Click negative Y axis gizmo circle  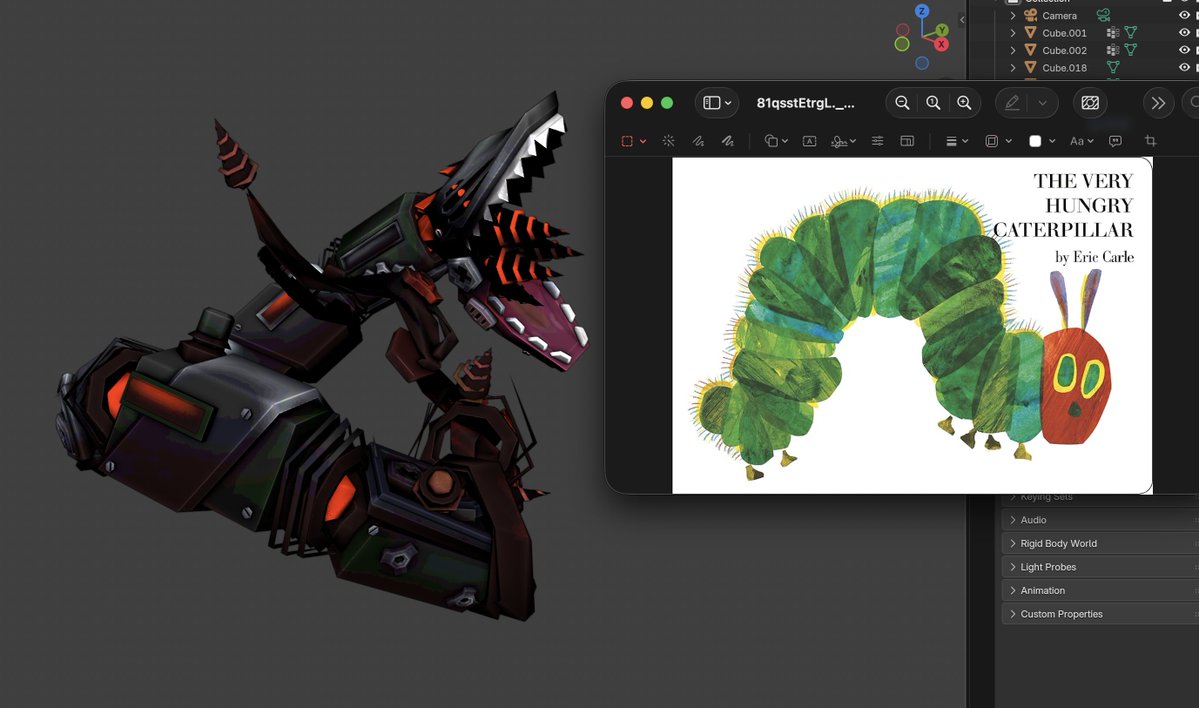[902, 44]
